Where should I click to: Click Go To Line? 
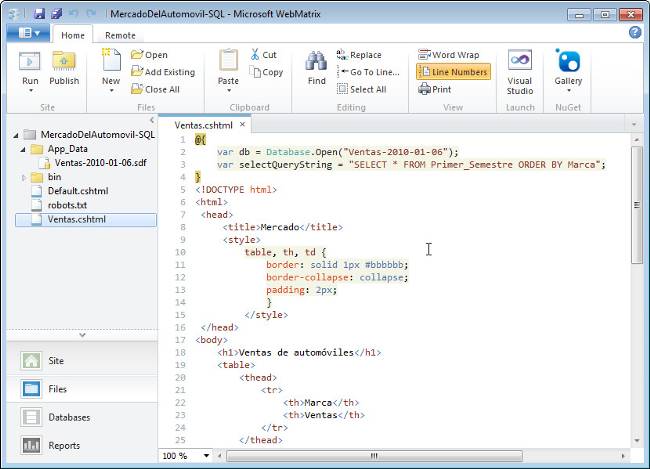pos(369,72)
